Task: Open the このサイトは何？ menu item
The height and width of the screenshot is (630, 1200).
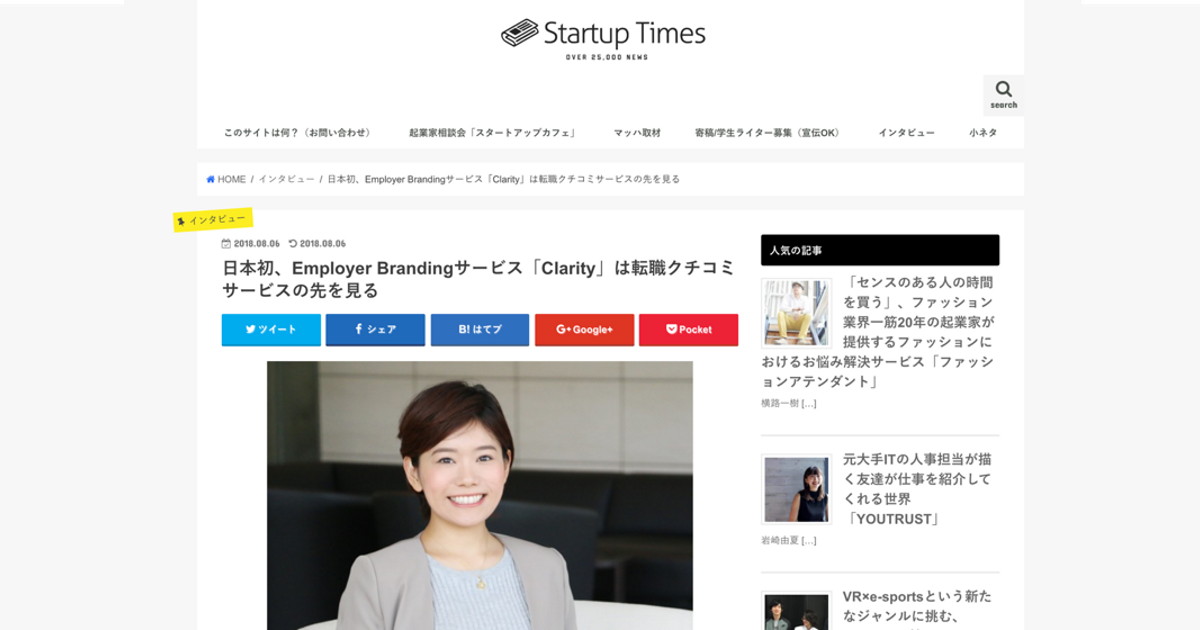Action: 299,132
